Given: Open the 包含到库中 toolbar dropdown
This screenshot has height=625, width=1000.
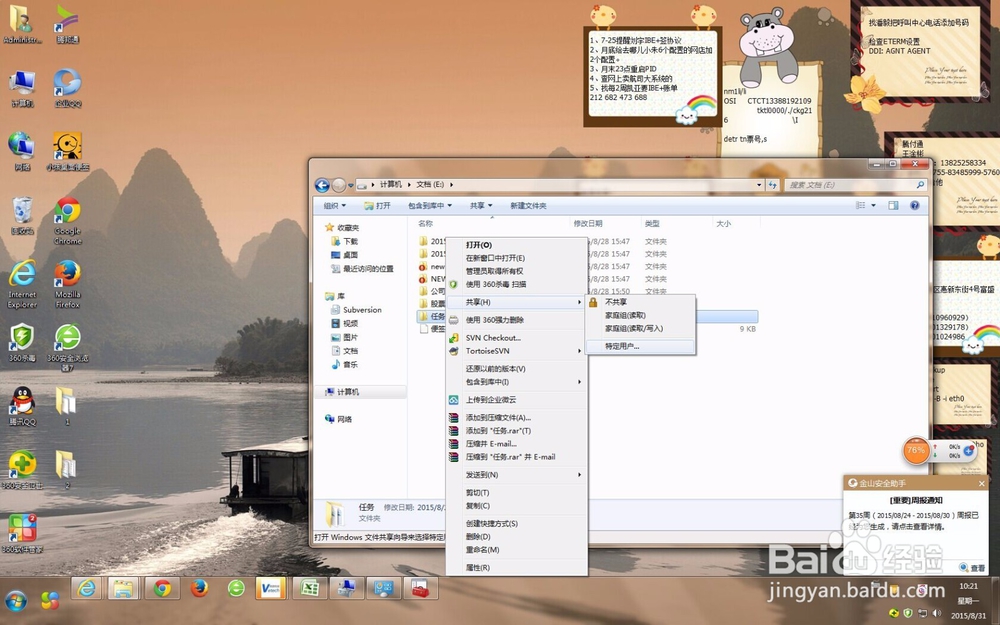Looking at the screenshot, I should (429, 205).
